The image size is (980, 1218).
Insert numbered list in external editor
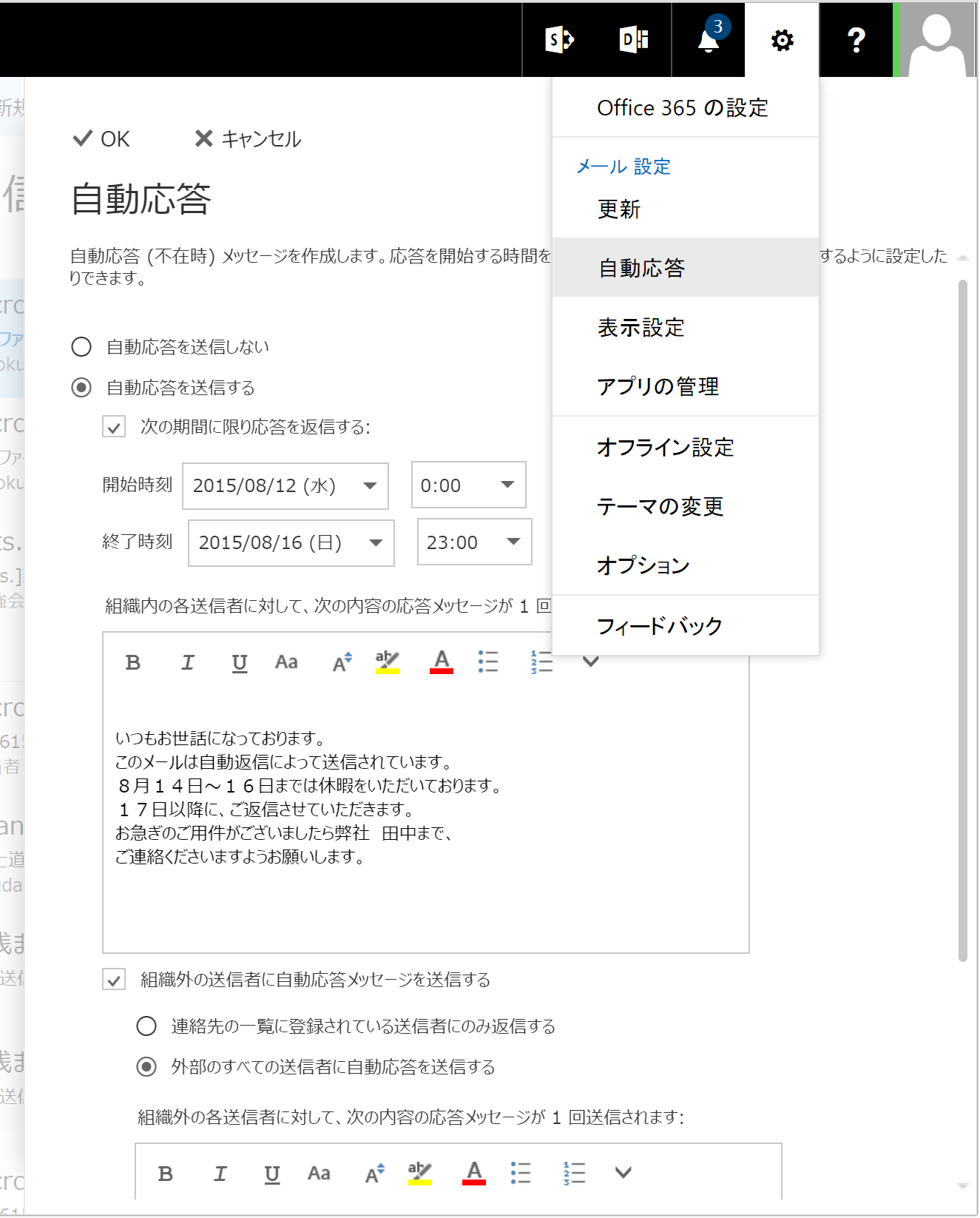[574, 1174]
